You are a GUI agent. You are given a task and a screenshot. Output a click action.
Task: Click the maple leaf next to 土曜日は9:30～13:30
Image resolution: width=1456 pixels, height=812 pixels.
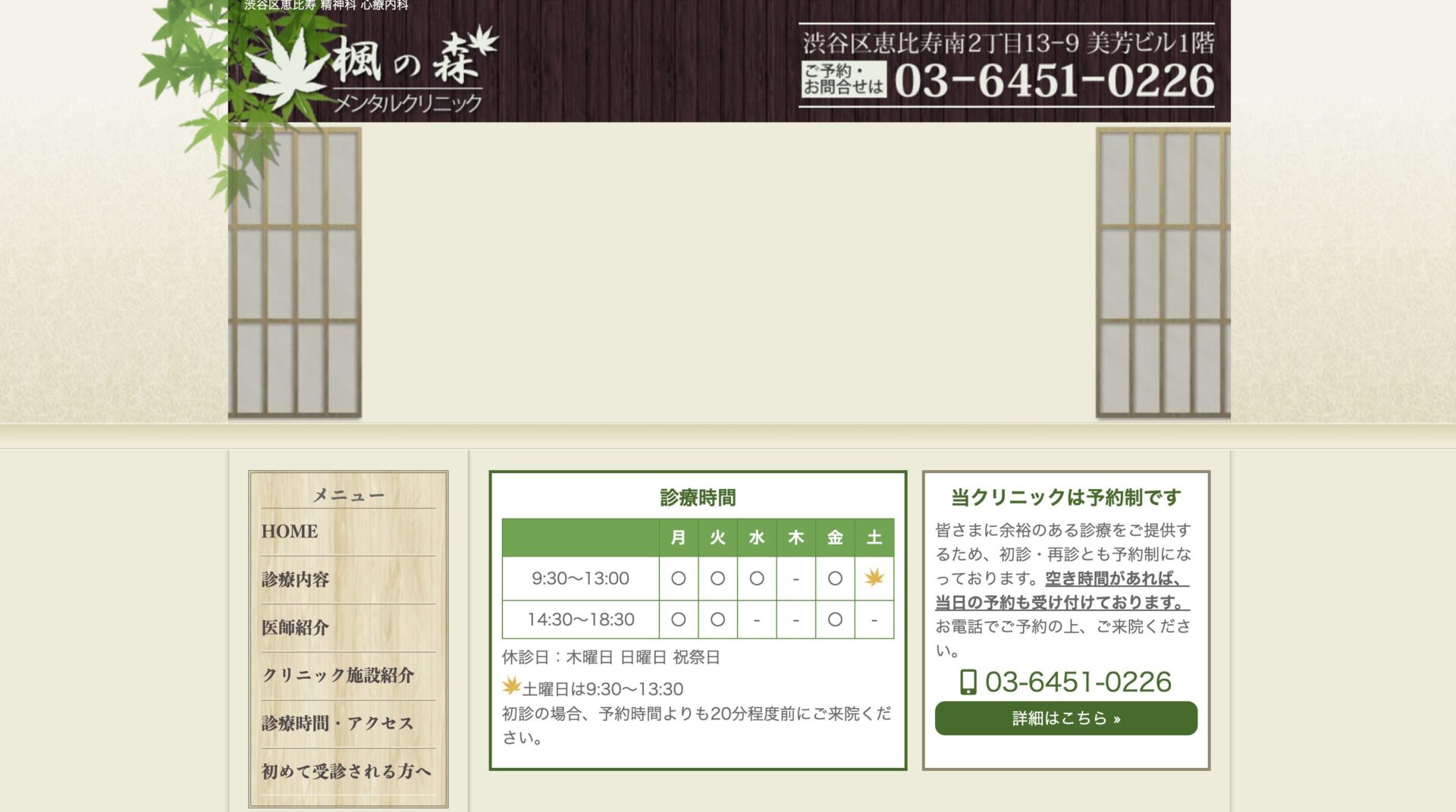(x=509, y=686)
